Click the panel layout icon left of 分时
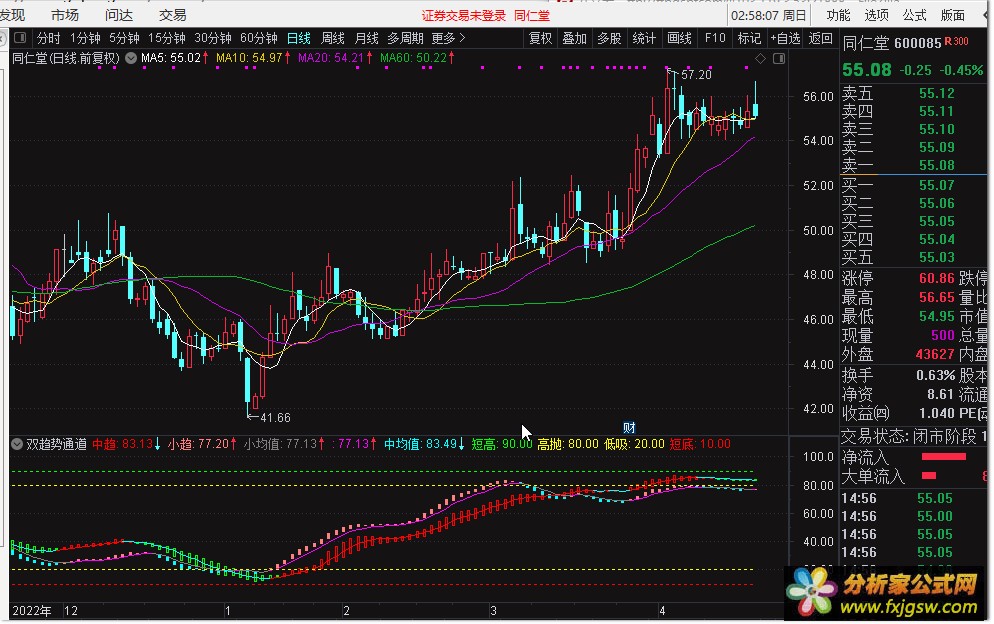The image size is (994, 624). 20,37
